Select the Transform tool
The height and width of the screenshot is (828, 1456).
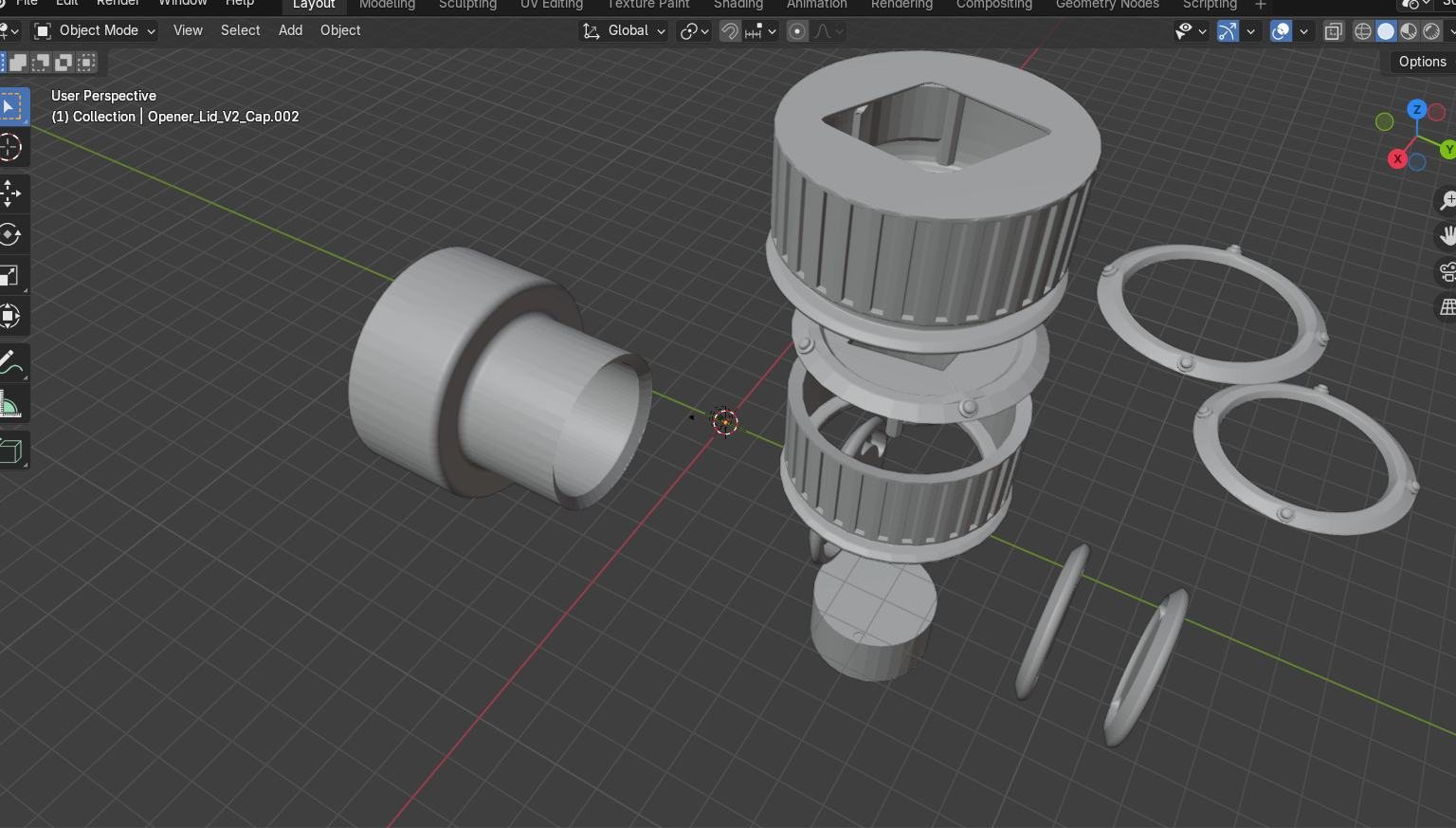(x=10, y=316)
